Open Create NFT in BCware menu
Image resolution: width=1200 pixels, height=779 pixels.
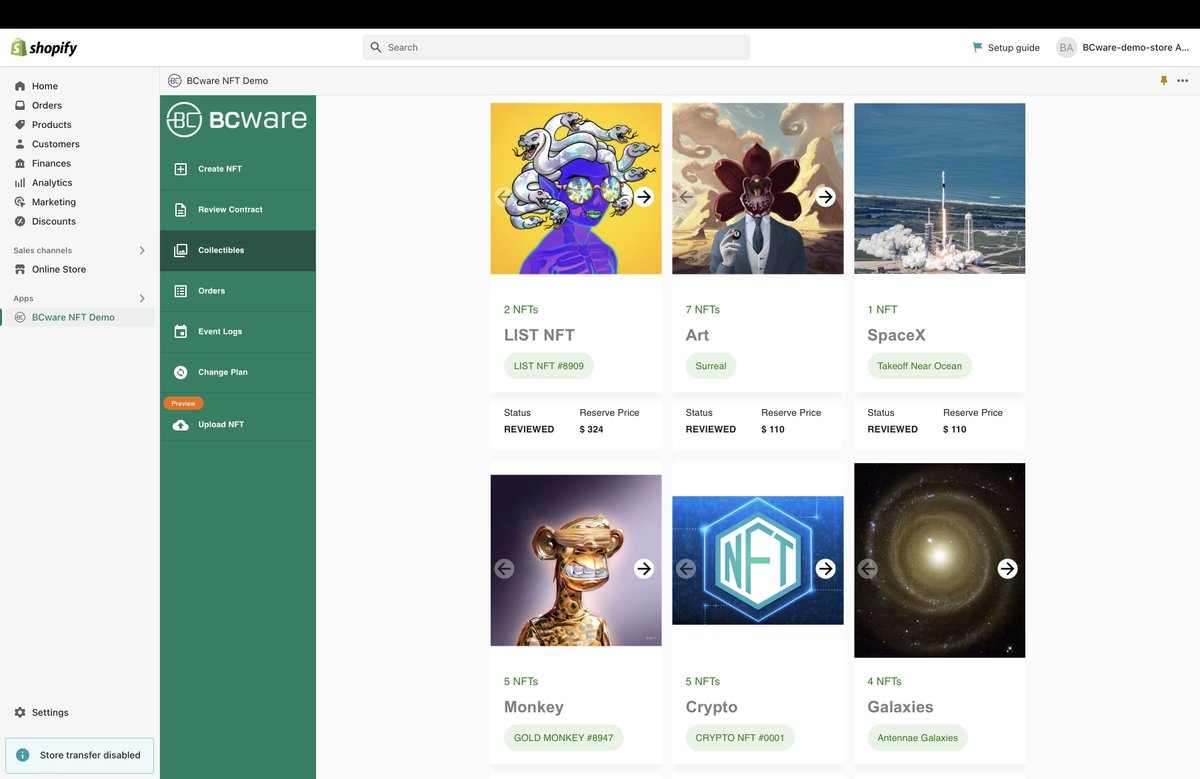[238, 169]
